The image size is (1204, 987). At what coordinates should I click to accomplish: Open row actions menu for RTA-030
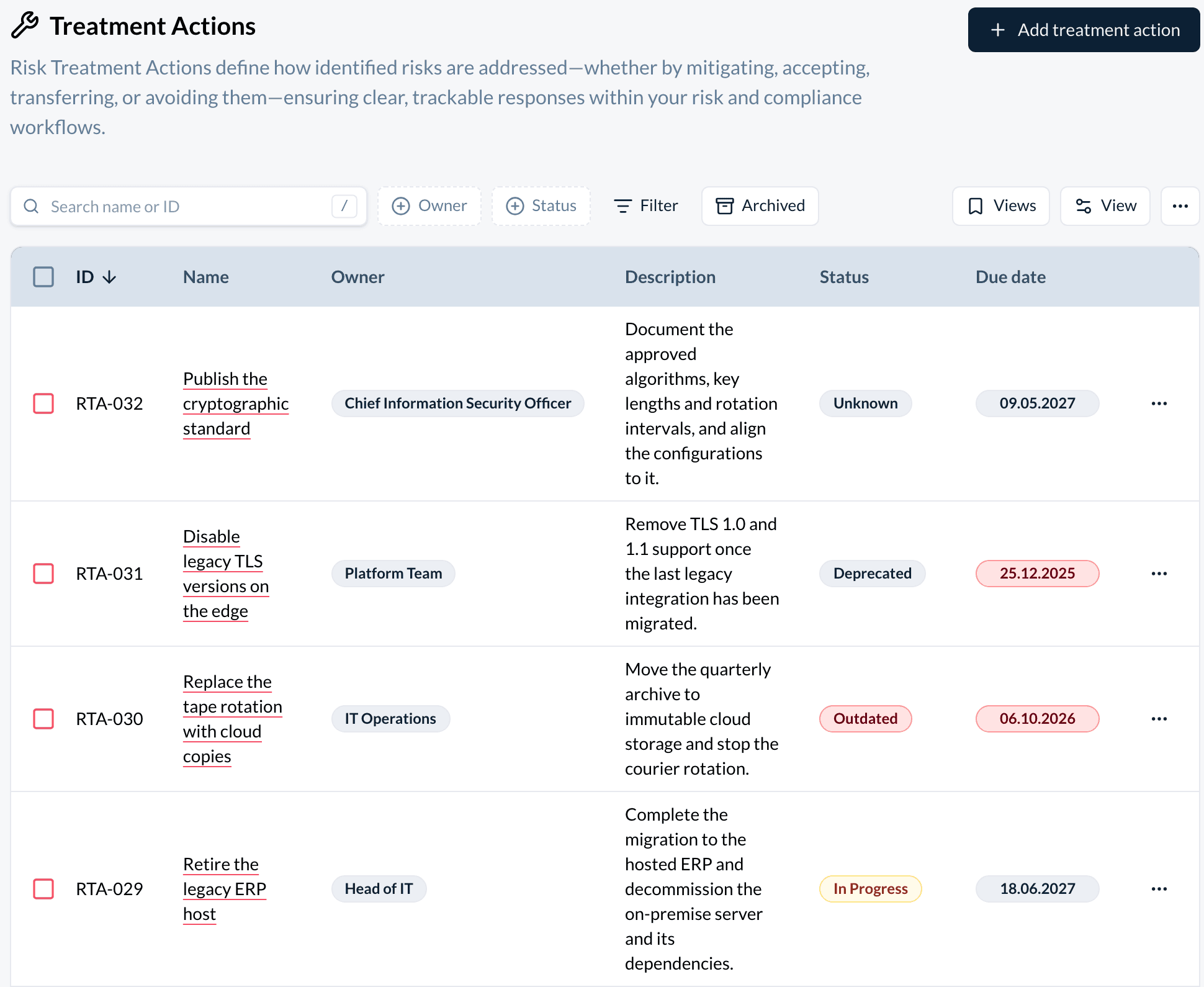pyautogui.click(x=1159, y=719)
